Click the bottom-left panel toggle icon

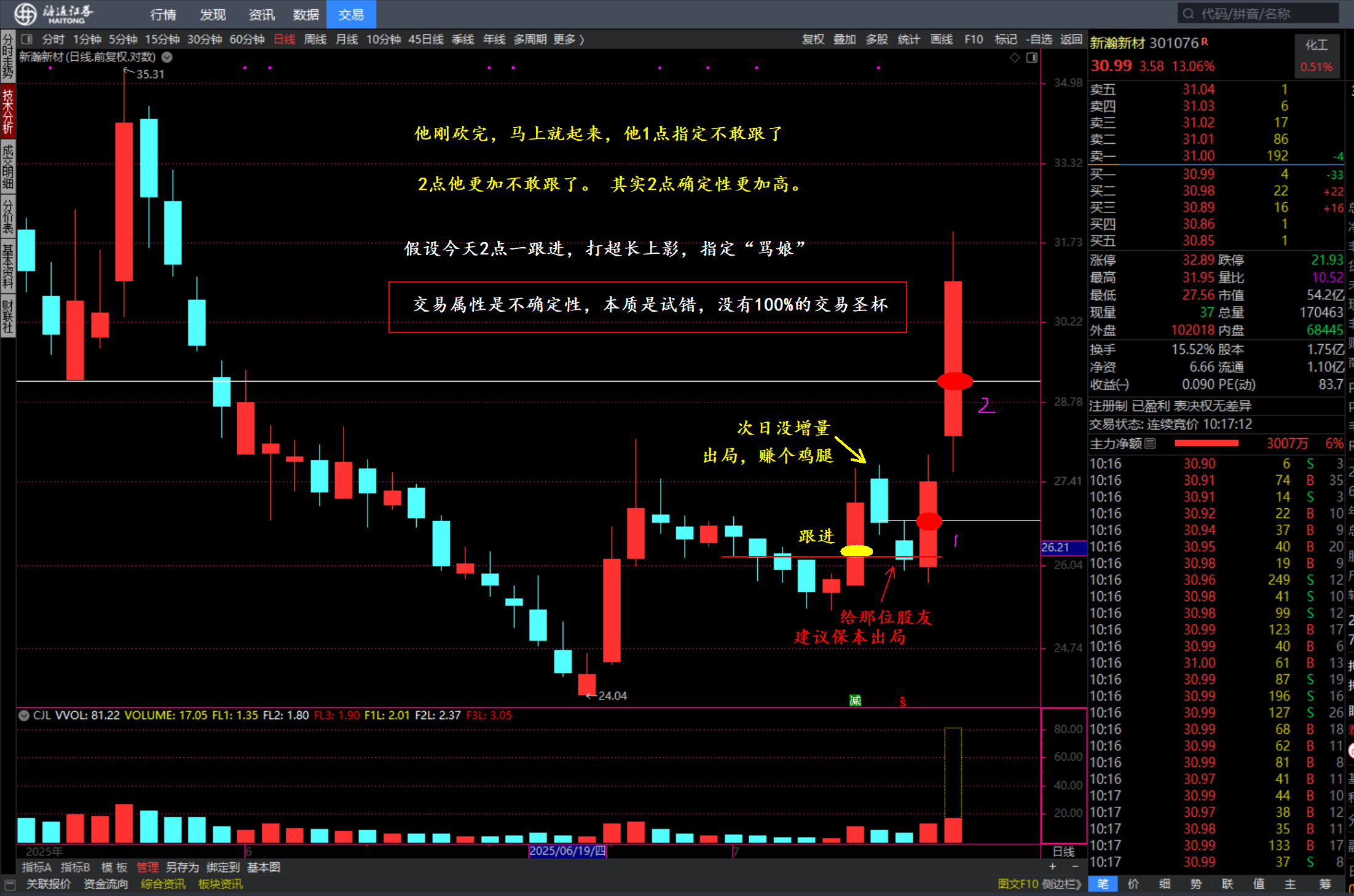click(10, 884)
